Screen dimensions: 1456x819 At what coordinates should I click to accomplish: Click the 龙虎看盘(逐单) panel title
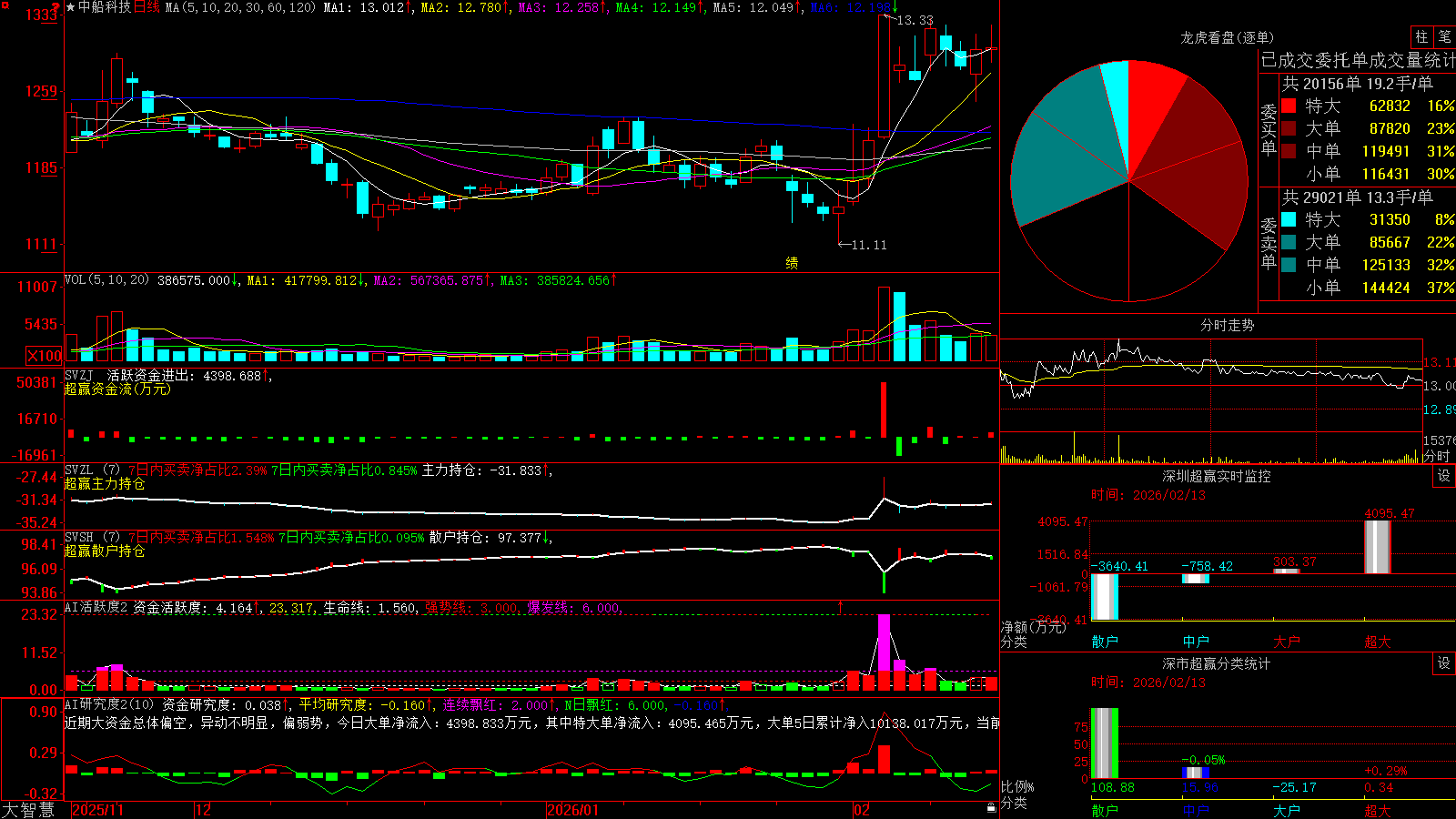tap(1228, 37)
